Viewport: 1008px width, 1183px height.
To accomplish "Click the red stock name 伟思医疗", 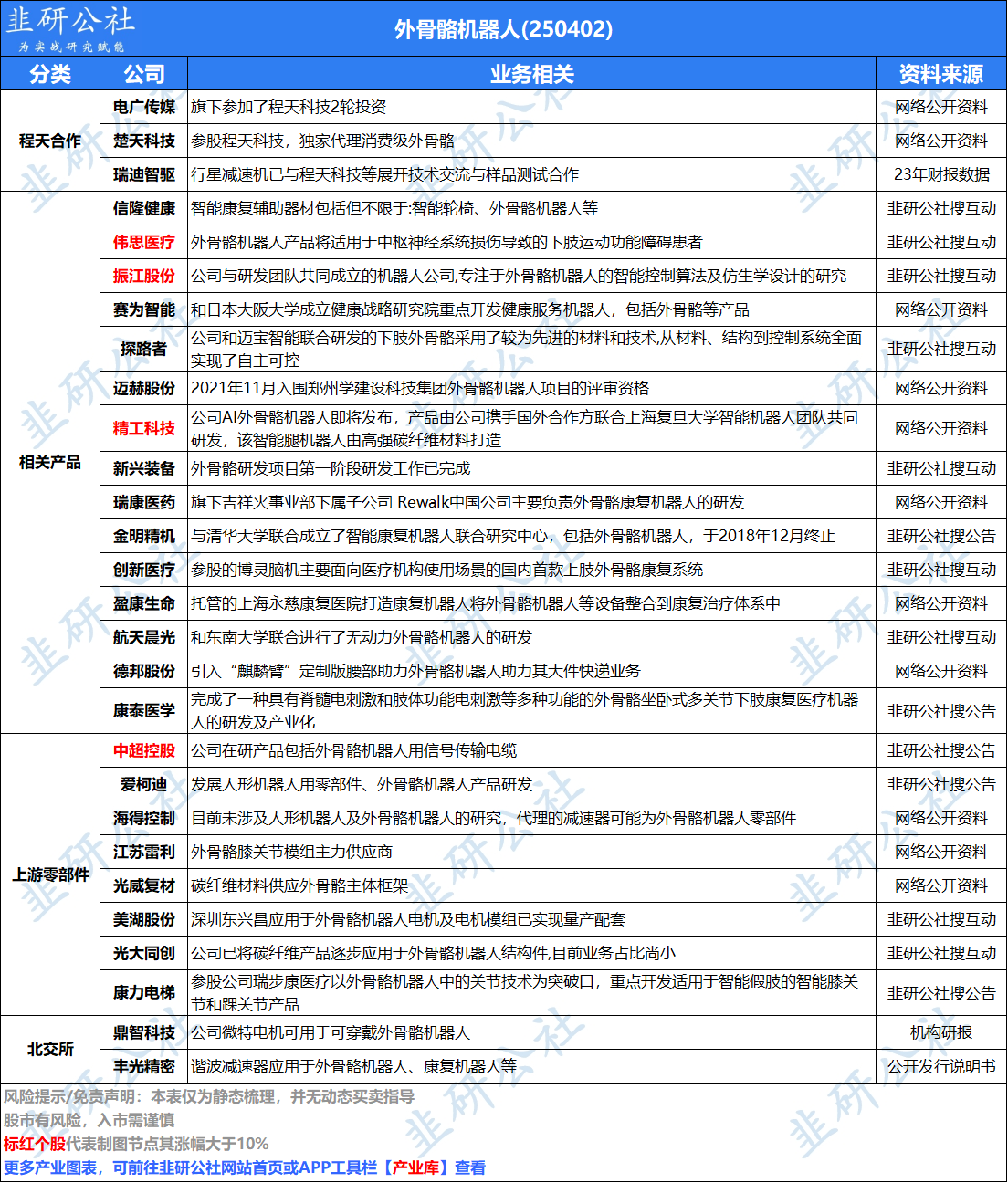I will pyautogui.click(x=144, y=242).
